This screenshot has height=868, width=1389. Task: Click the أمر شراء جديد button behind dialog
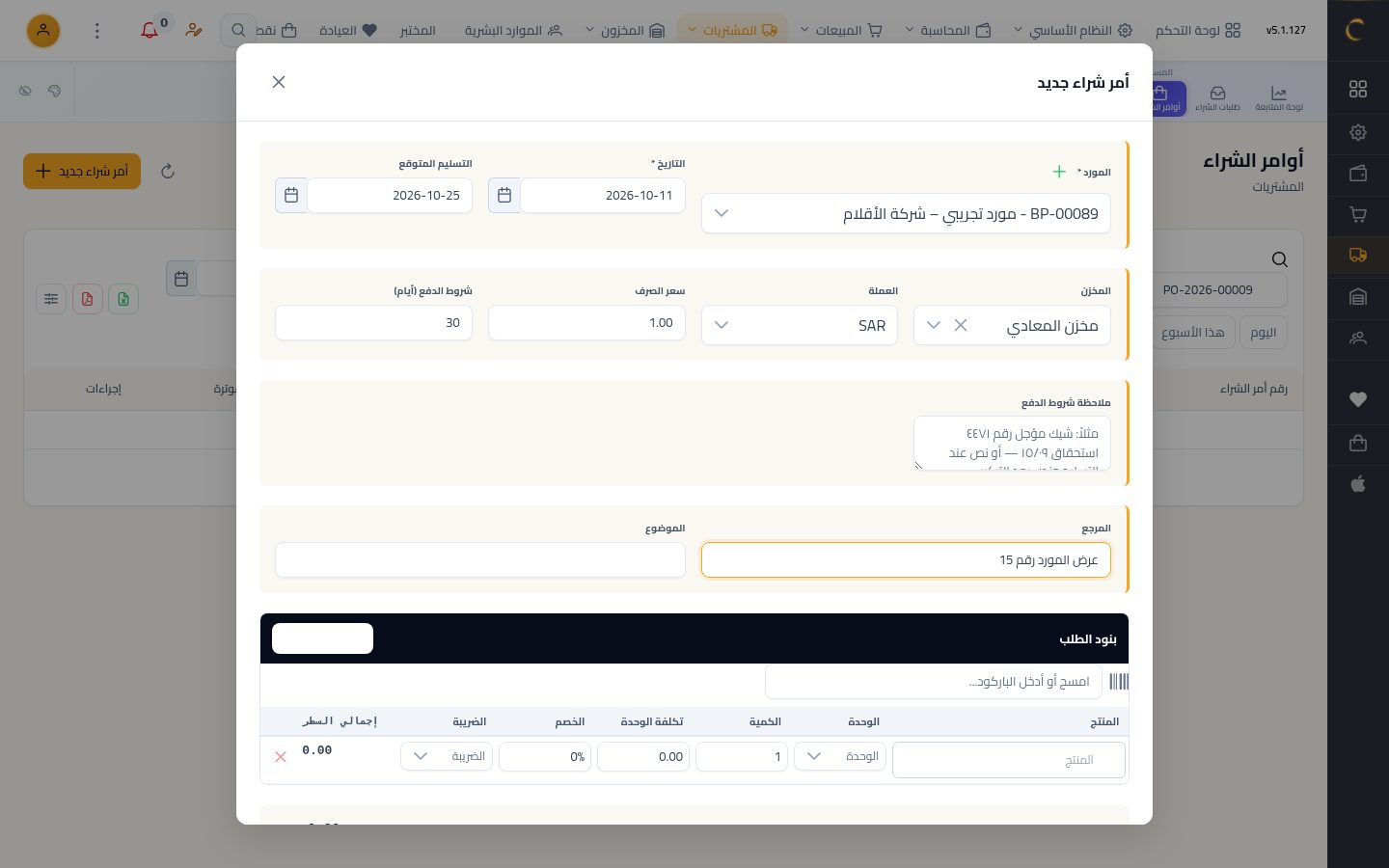[x=82, y=172]
